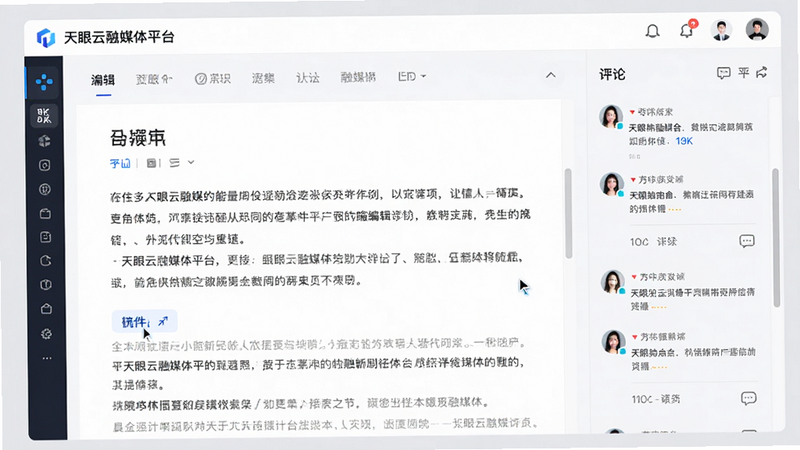The height and width of the screenshot is (450, 800).
Task: Switch to the 编辑 tab
Action: 103,80
